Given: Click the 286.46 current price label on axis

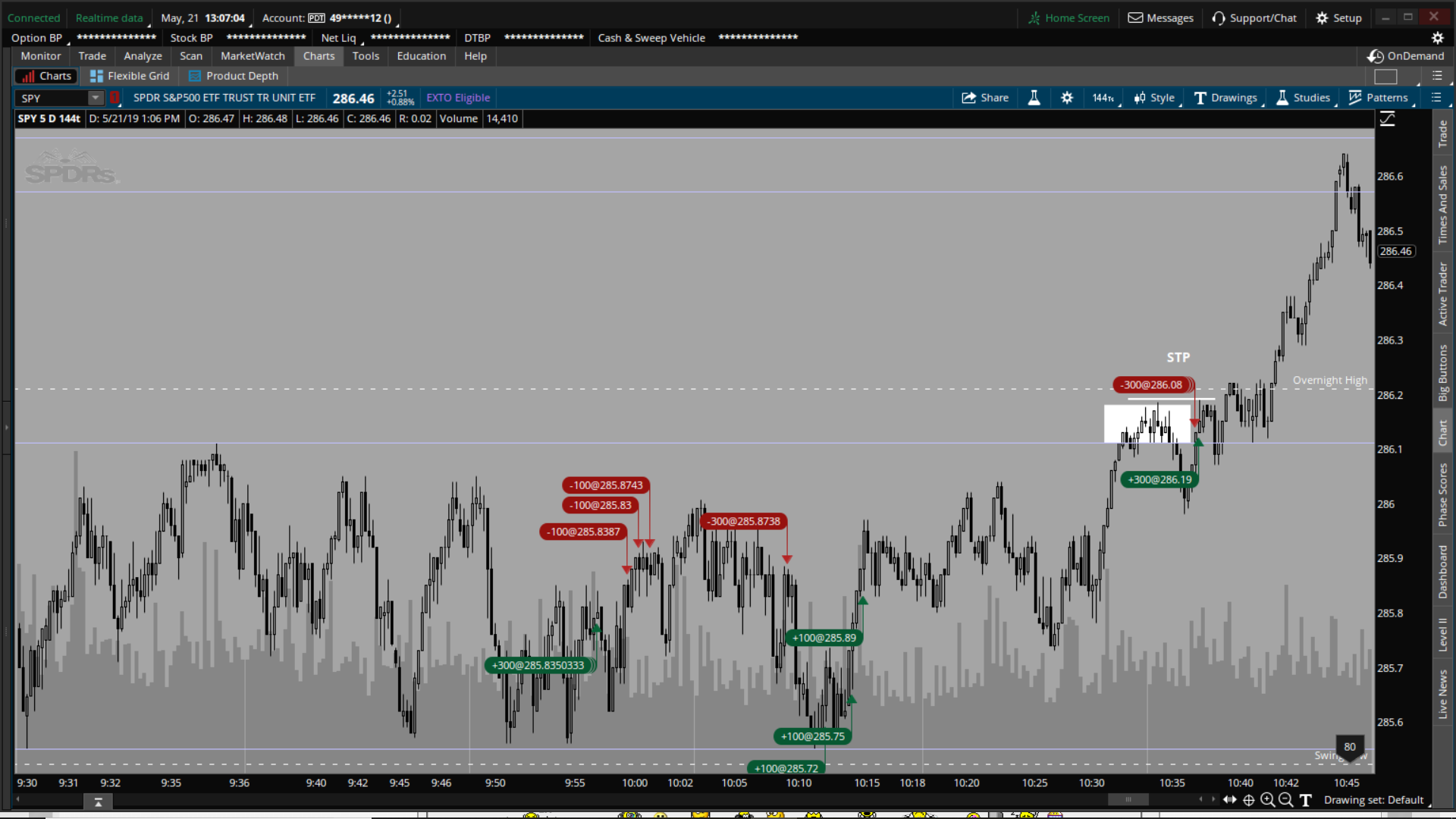Looking at the screenshot, I should (1396, 252).
